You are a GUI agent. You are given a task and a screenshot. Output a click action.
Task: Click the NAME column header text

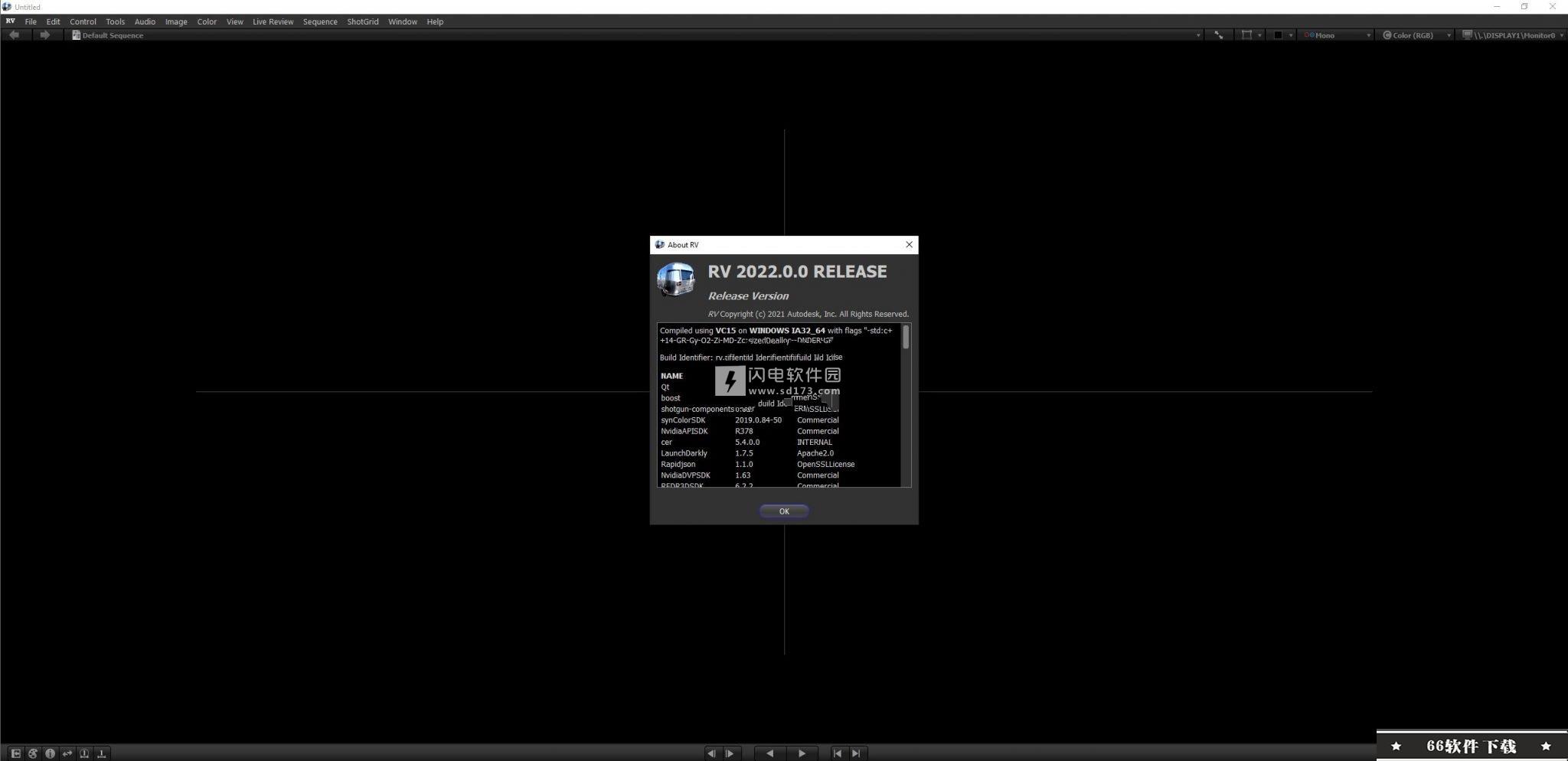(671, 376)
